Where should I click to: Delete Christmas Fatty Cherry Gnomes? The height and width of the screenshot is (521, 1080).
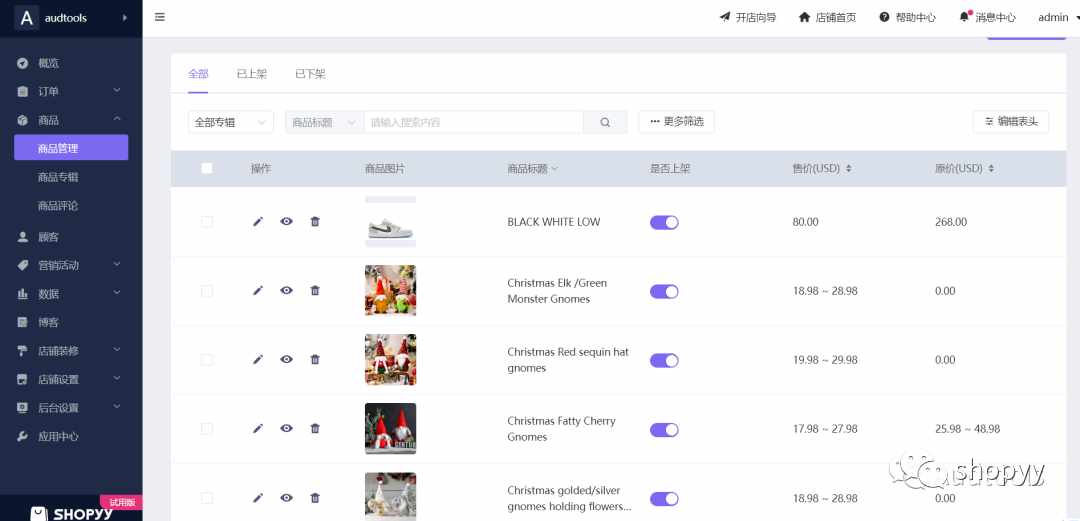tap(315, 428)
